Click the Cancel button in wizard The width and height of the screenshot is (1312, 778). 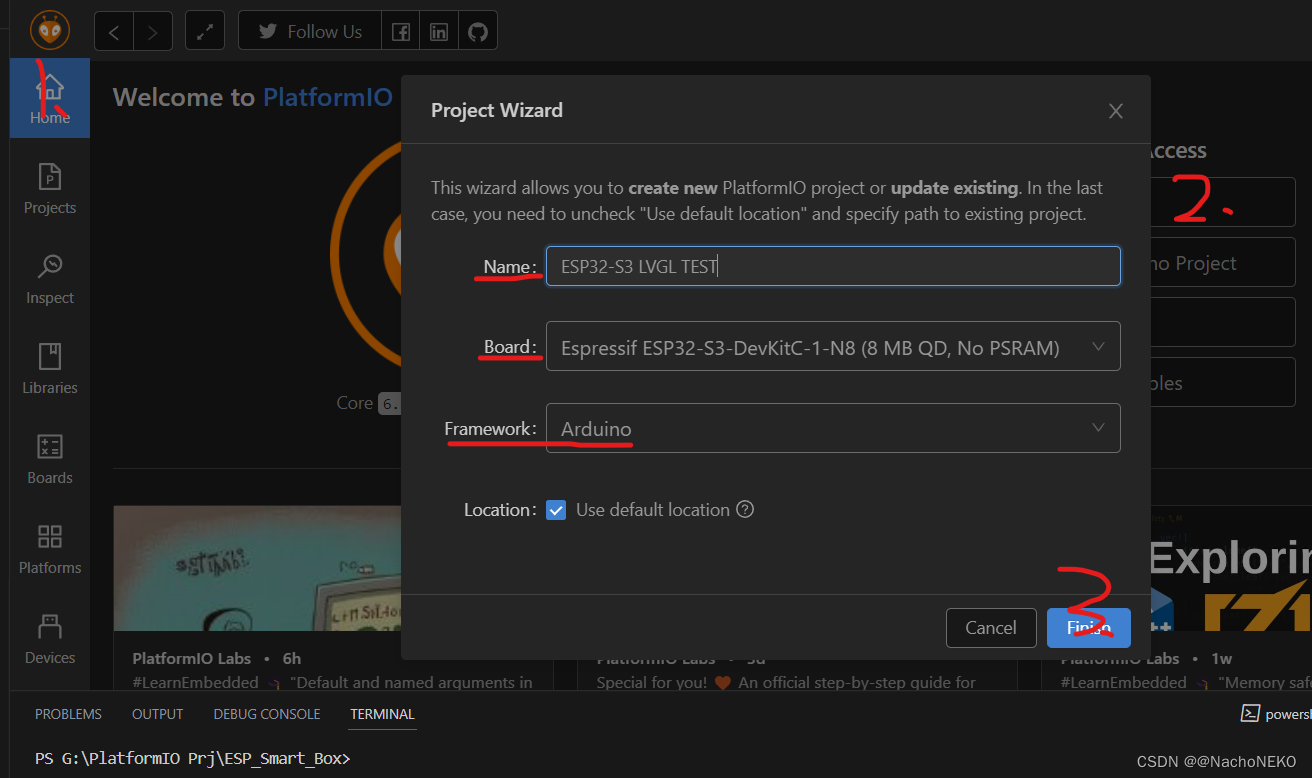[x=991, y=627]
